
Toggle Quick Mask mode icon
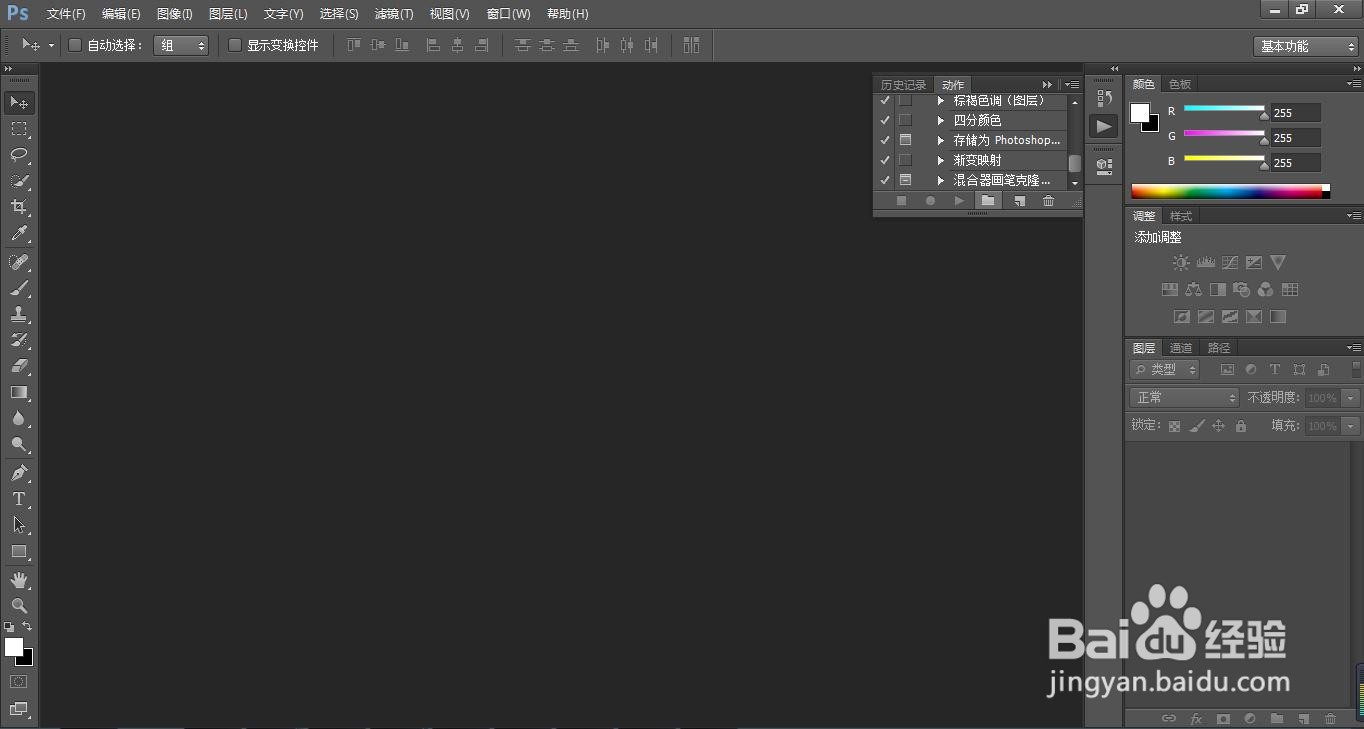click(x=19, y=681)
